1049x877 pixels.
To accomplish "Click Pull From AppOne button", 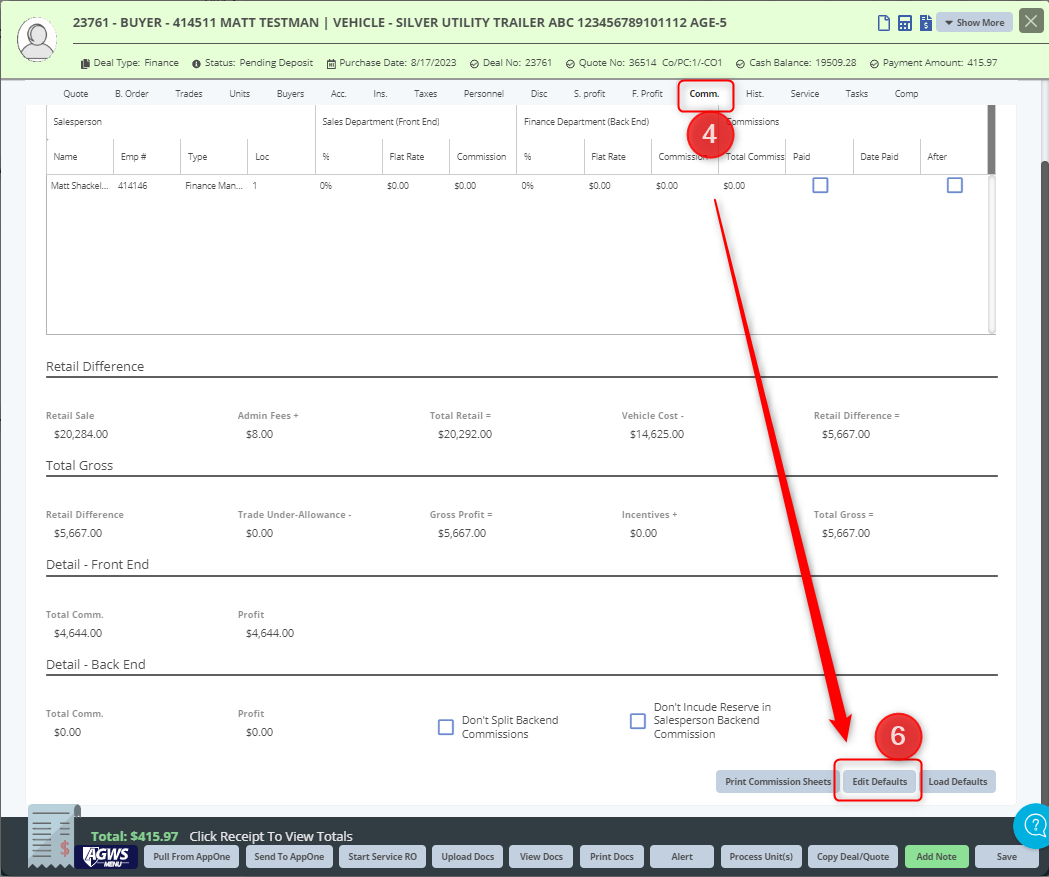I will tap(191, 856).
